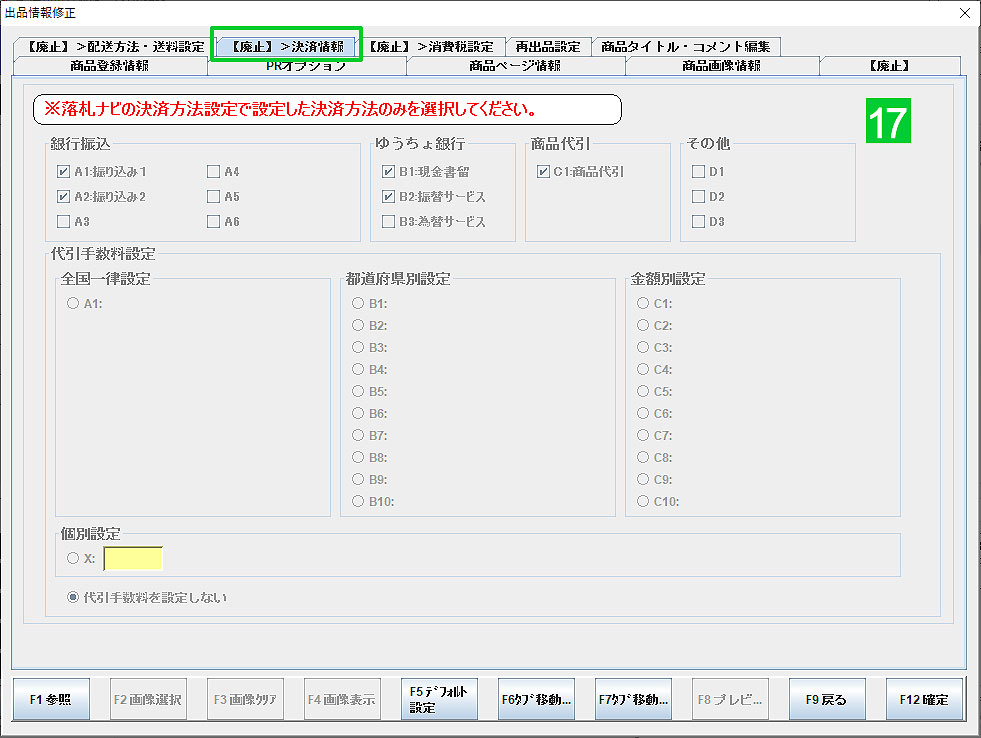The height and width of the screenshot is (738, 981).
Task: Toggle the B2:振替サービス checkbox off
Action: click(x=388, y=196)
